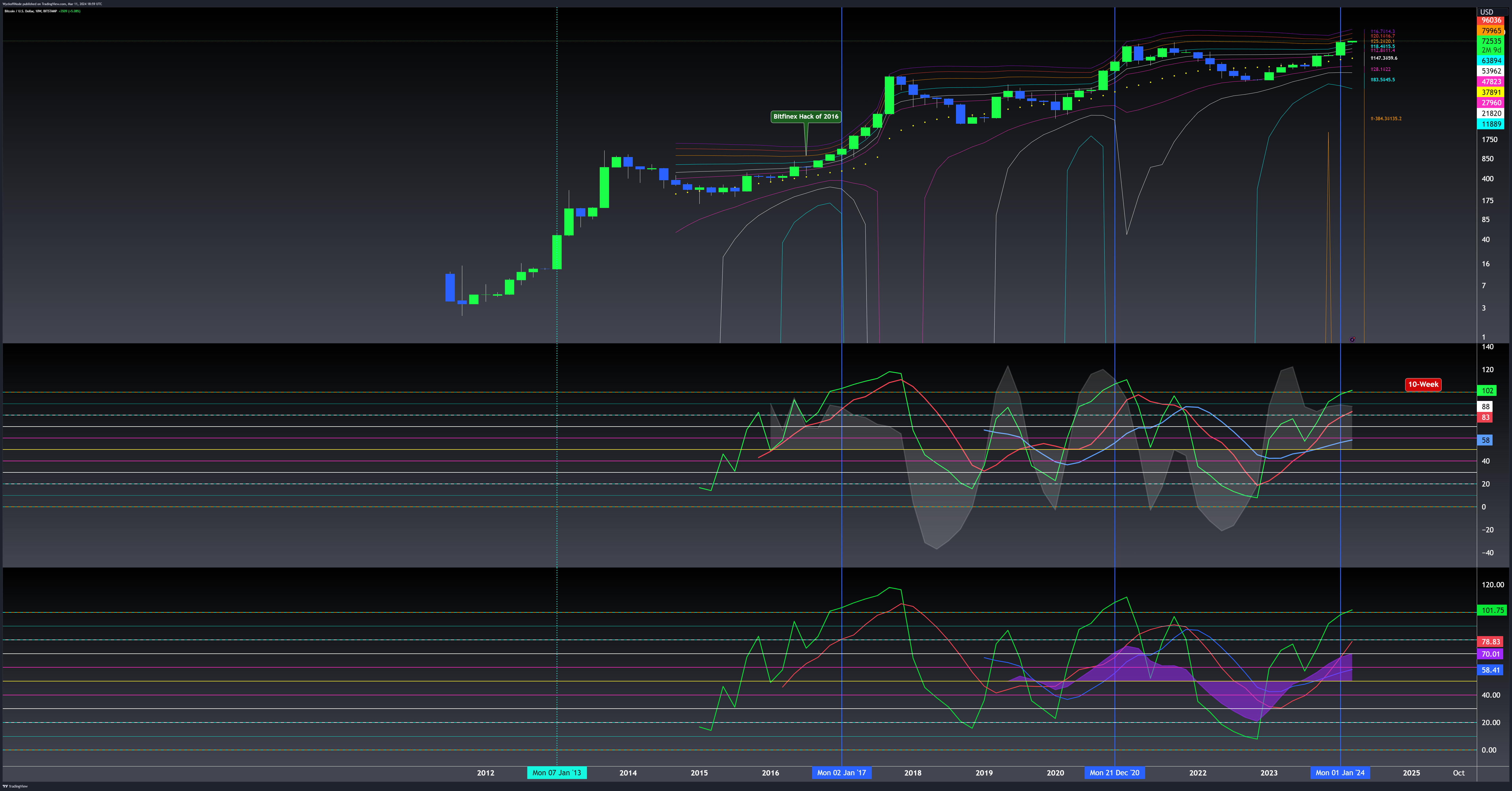1512x791 pixels.
Task: Click the white 88 indicator value label
Action: click(x=1485, y=406)
